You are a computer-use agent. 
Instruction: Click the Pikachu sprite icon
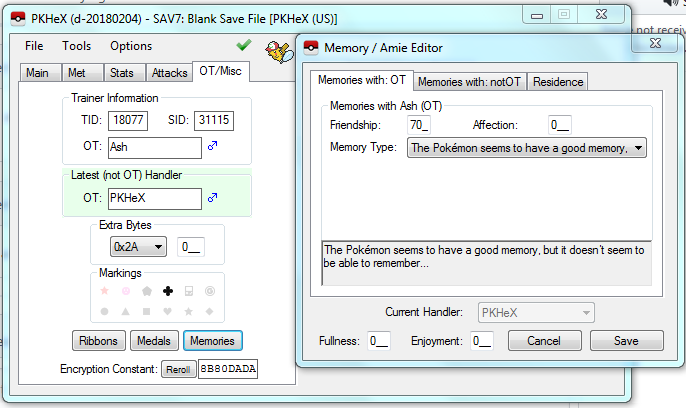[x=279, y=52]
